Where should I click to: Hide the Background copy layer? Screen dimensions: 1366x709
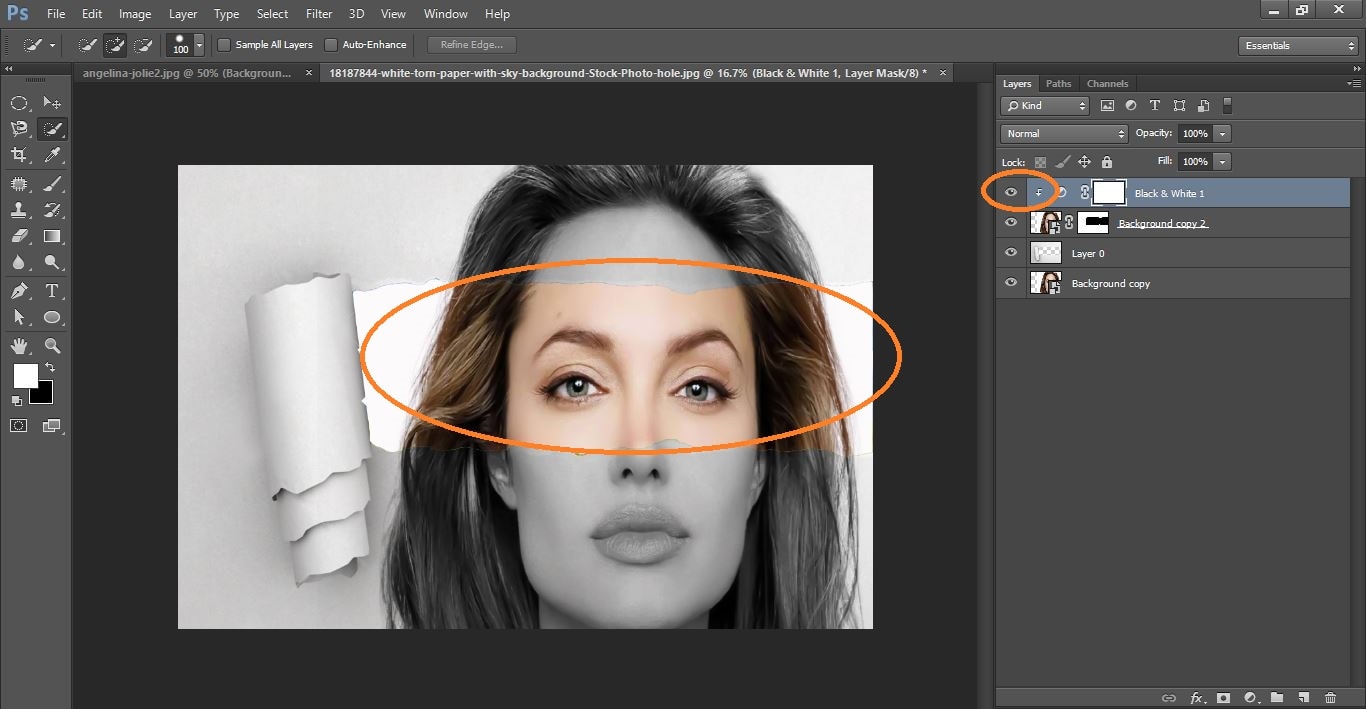1011,283
